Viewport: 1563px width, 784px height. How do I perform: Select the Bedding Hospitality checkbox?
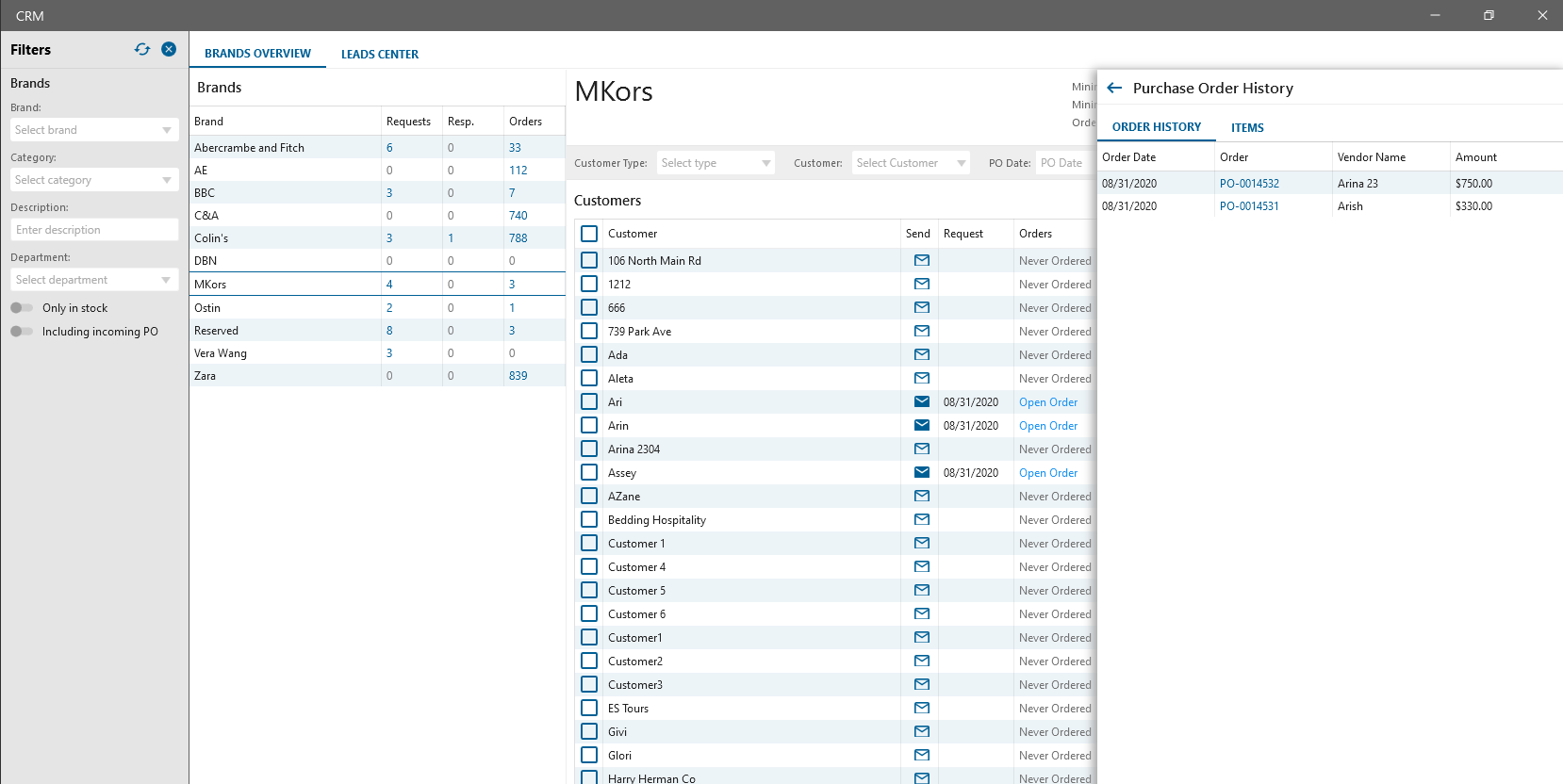pos(589,519)
